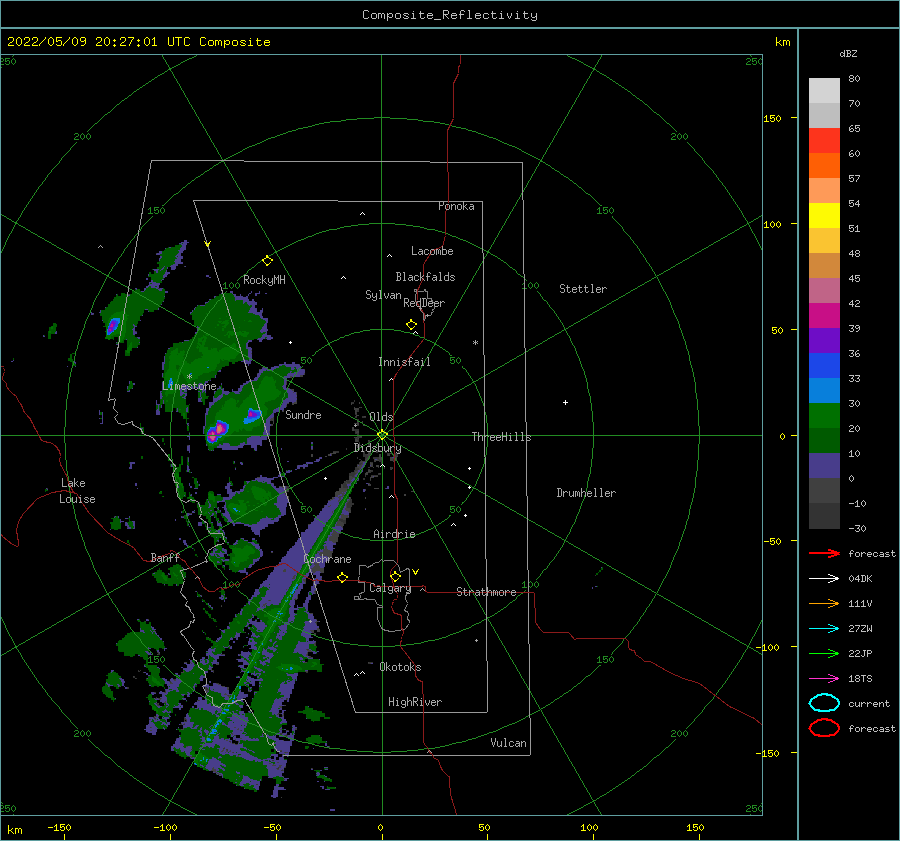Click the RedDeer city label
900x841 pixels.
click(x=424, y=303)
